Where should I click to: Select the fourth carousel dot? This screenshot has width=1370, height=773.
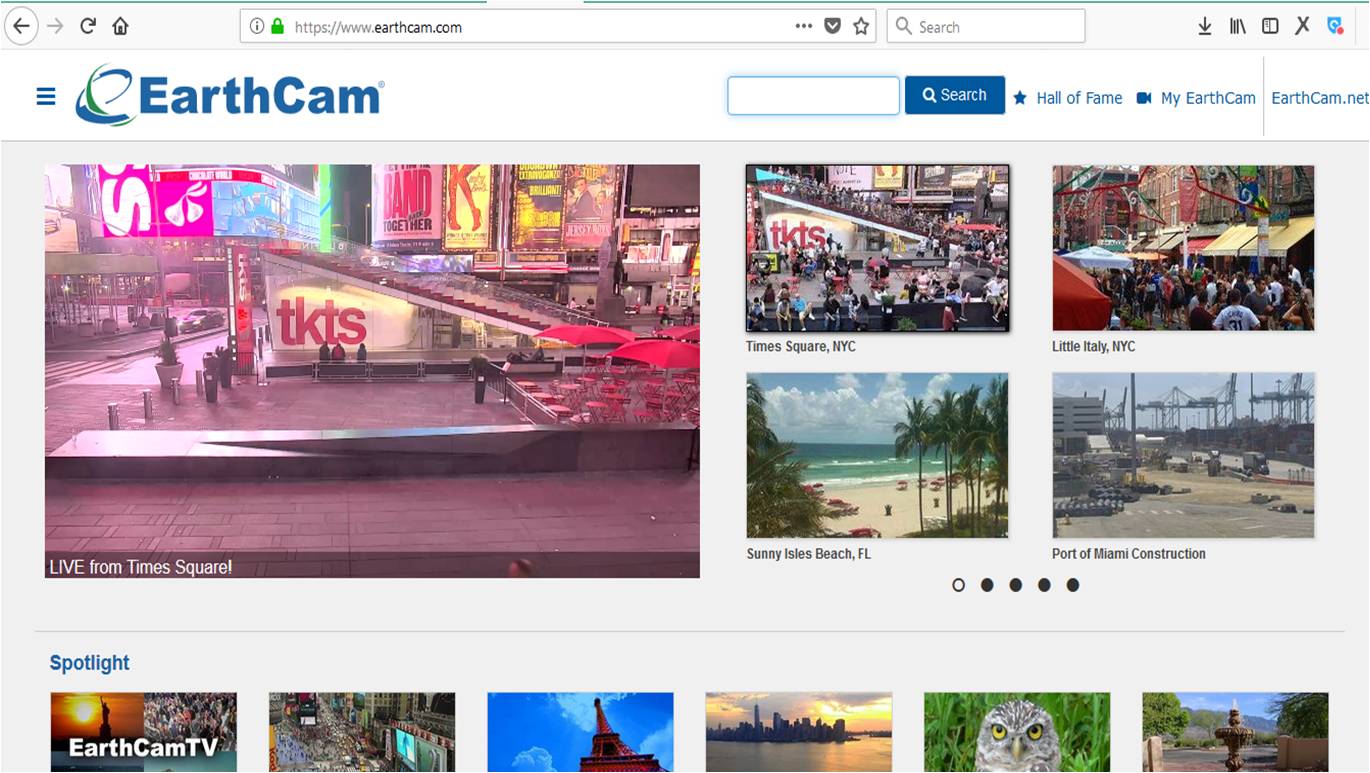click(1044, 585)
